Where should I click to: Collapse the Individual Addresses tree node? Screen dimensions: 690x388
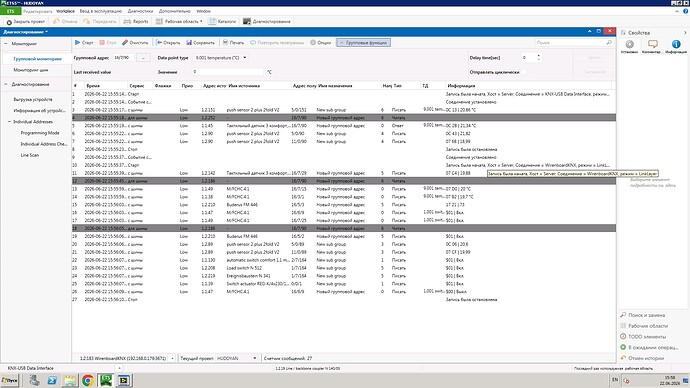pyautogui.click(x=9, y=122)
